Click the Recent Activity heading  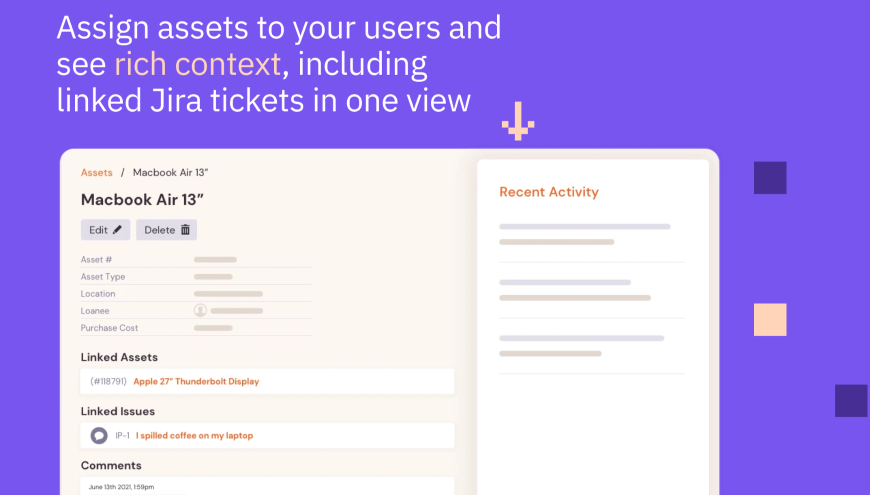(x=549, y=192)
